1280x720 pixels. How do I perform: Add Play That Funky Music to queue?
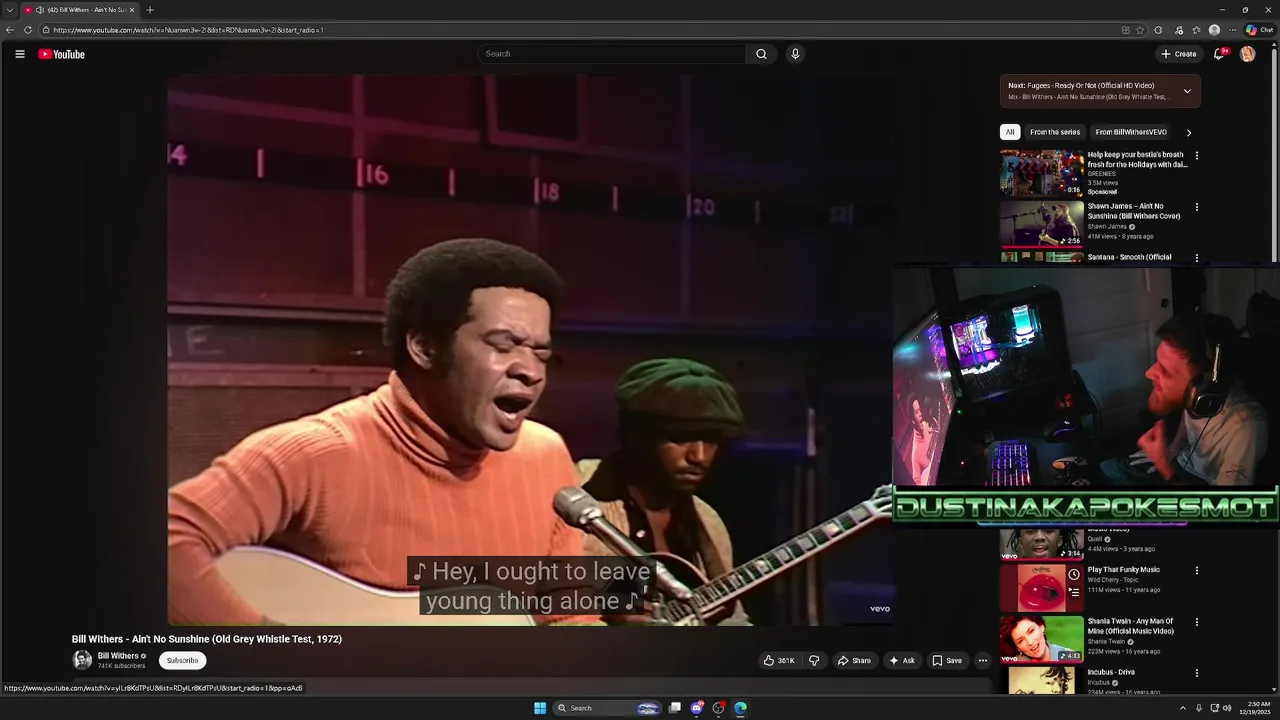[x=1073, y=591]
